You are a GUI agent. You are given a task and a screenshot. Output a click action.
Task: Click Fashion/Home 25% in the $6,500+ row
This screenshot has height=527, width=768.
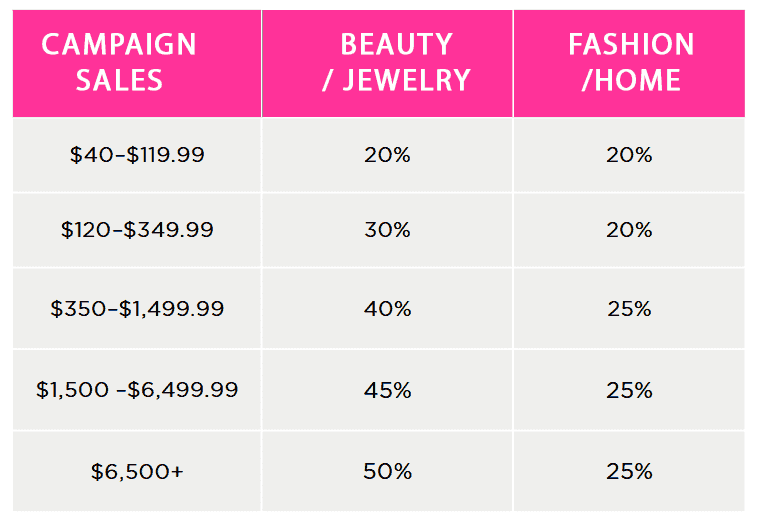629,471
